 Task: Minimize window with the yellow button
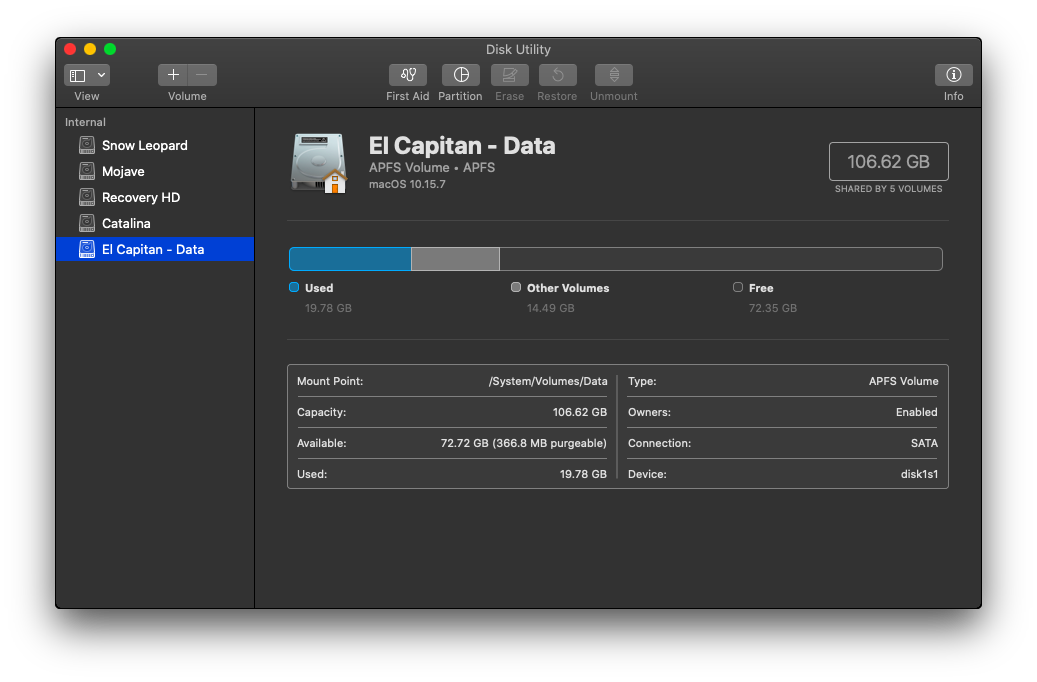click(90, 49)
